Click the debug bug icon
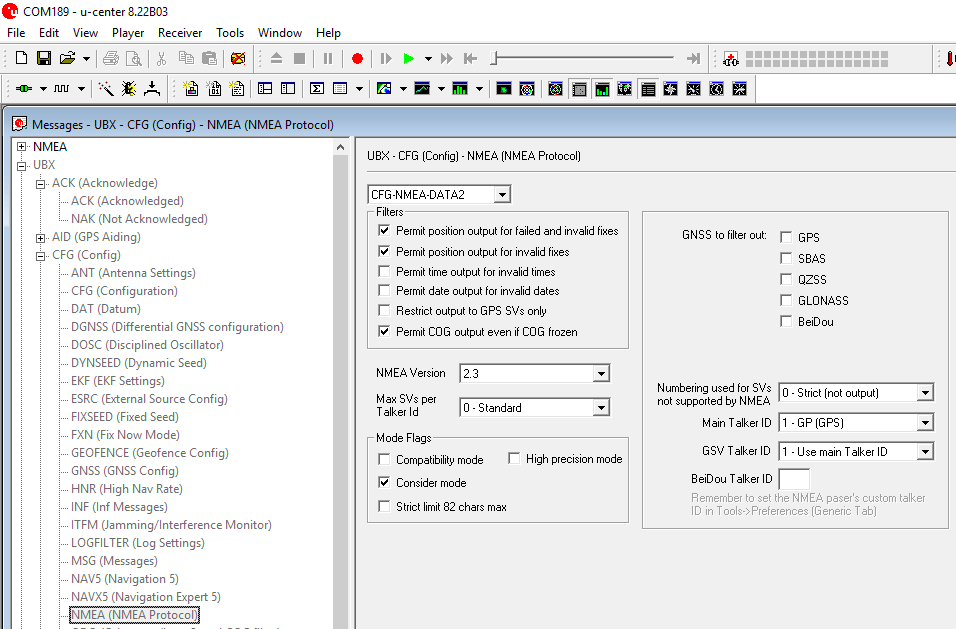Image resolution: width=956 pixels, height=629 pixels. (x=129, y=89)
